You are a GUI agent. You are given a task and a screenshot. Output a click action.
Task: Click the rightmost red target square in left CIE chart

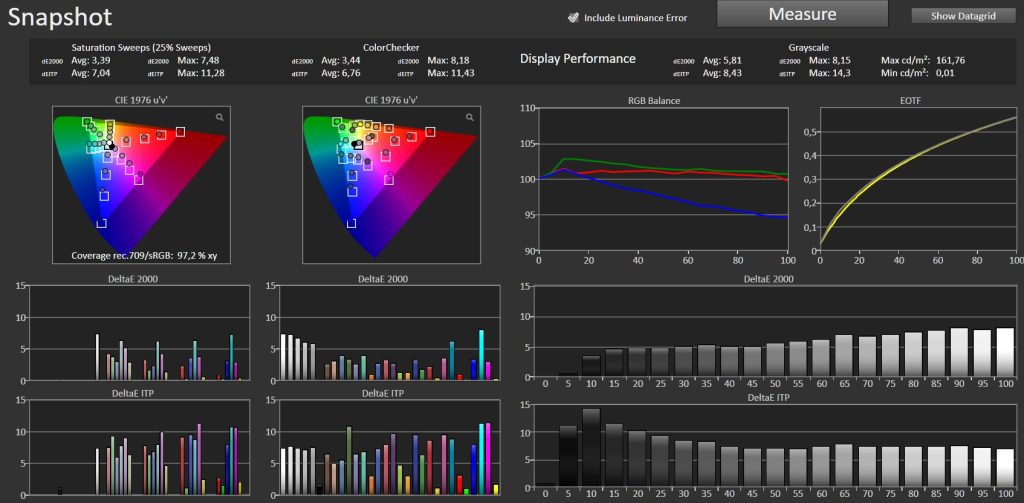tap(180, 131)
